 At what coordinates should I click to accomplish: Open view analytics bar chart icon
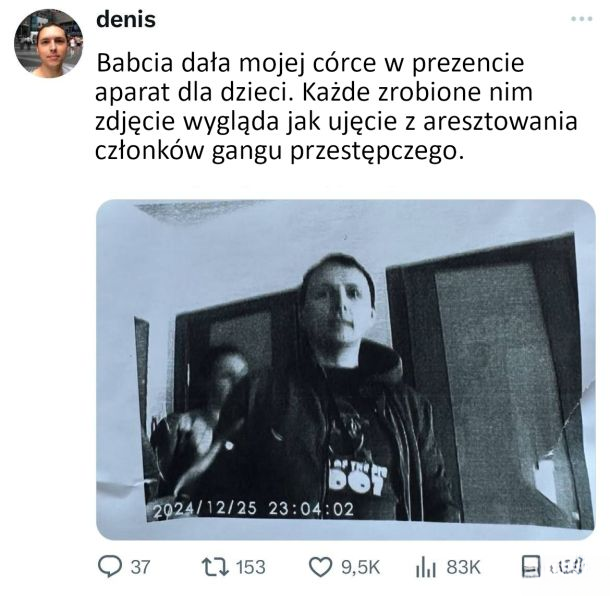click(426, 567)
